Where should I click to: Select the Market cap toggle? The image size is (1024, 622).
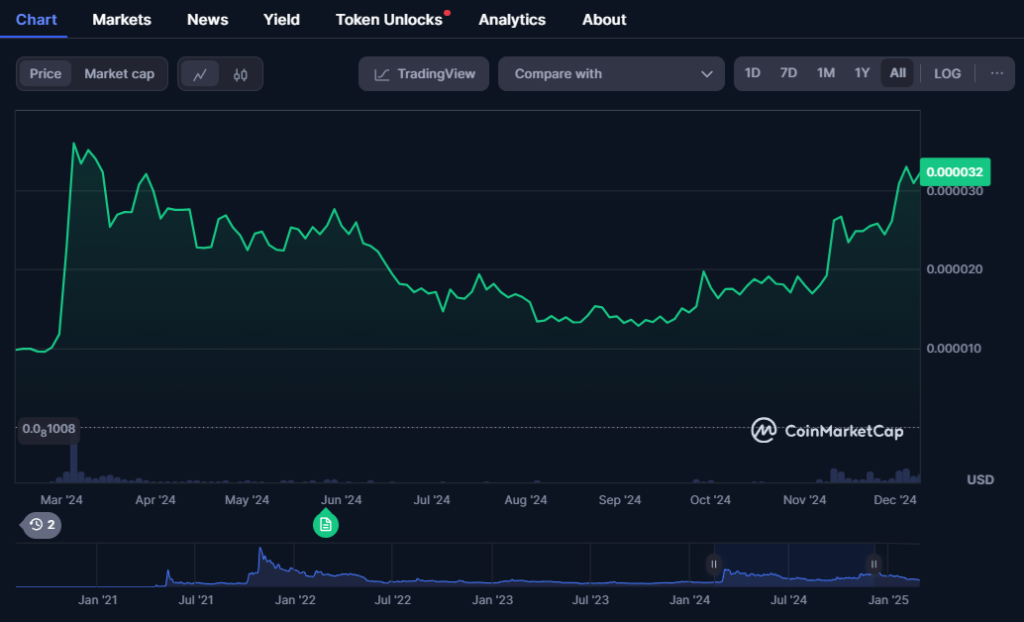[x=120, y=74]
